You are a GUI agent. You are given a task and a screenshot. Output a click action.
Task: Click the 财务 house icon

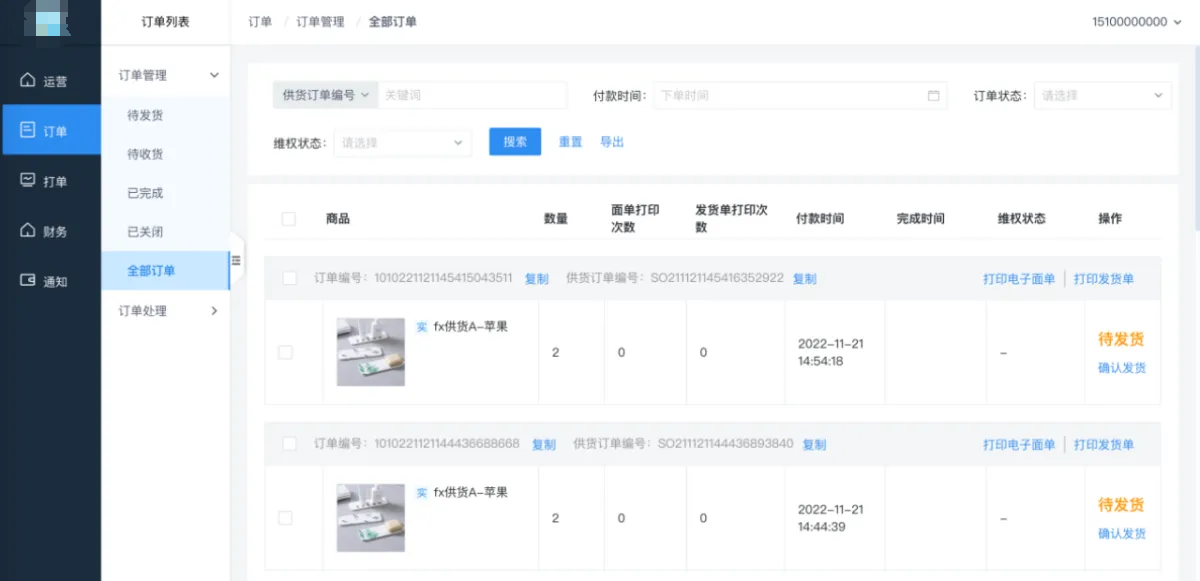coord(28,230)
